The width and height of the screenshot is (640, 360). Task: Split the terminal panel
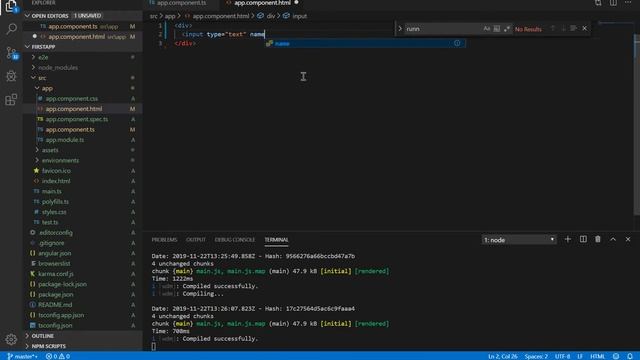[x=583, y=240]
